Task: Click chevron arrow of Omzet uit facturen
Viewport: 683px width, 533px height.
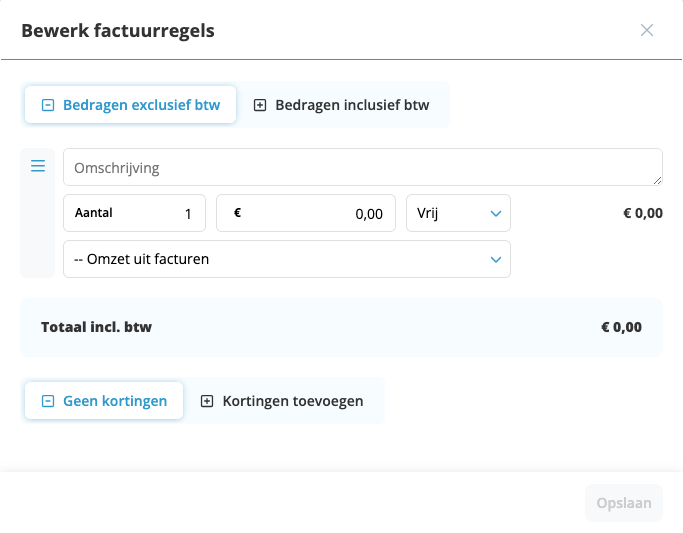Action: coord(495,259)
